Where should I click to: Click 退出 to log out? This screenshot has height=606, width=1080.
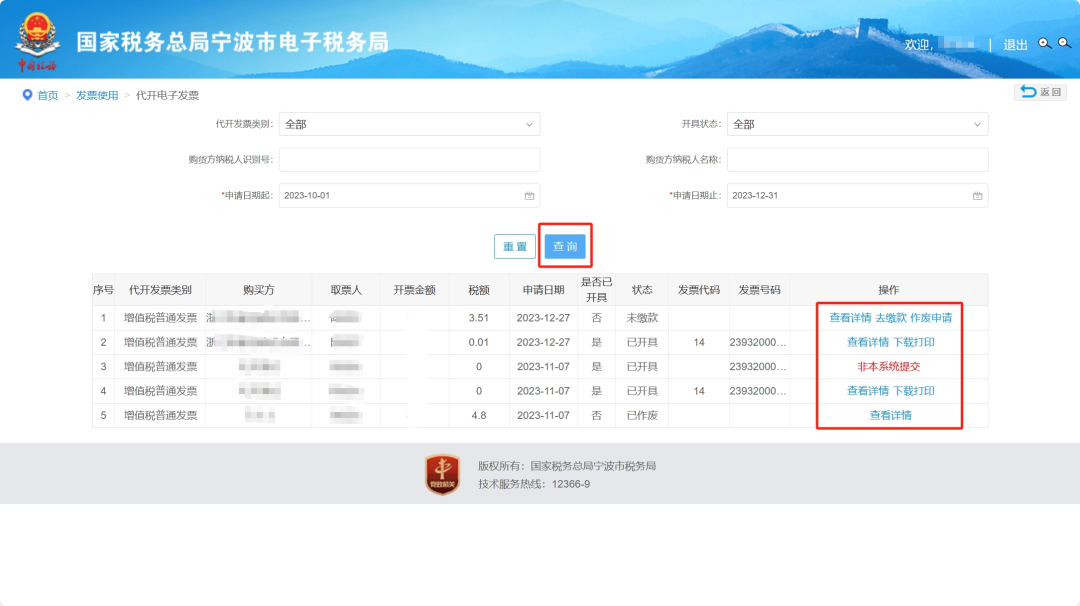[x=1015, y=45]
